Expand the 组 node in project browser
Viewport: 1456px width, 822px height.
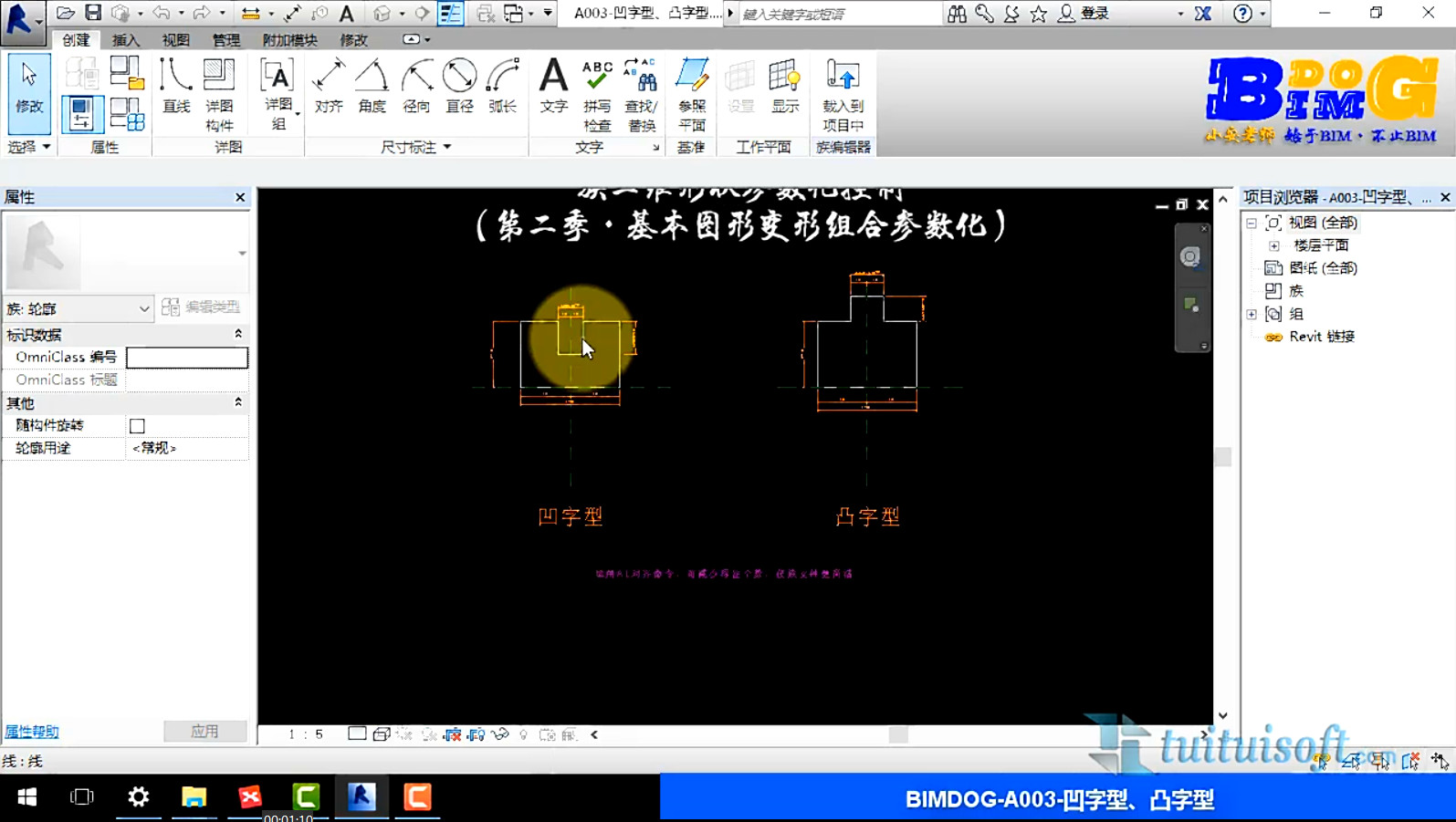tap(1252, 314)
